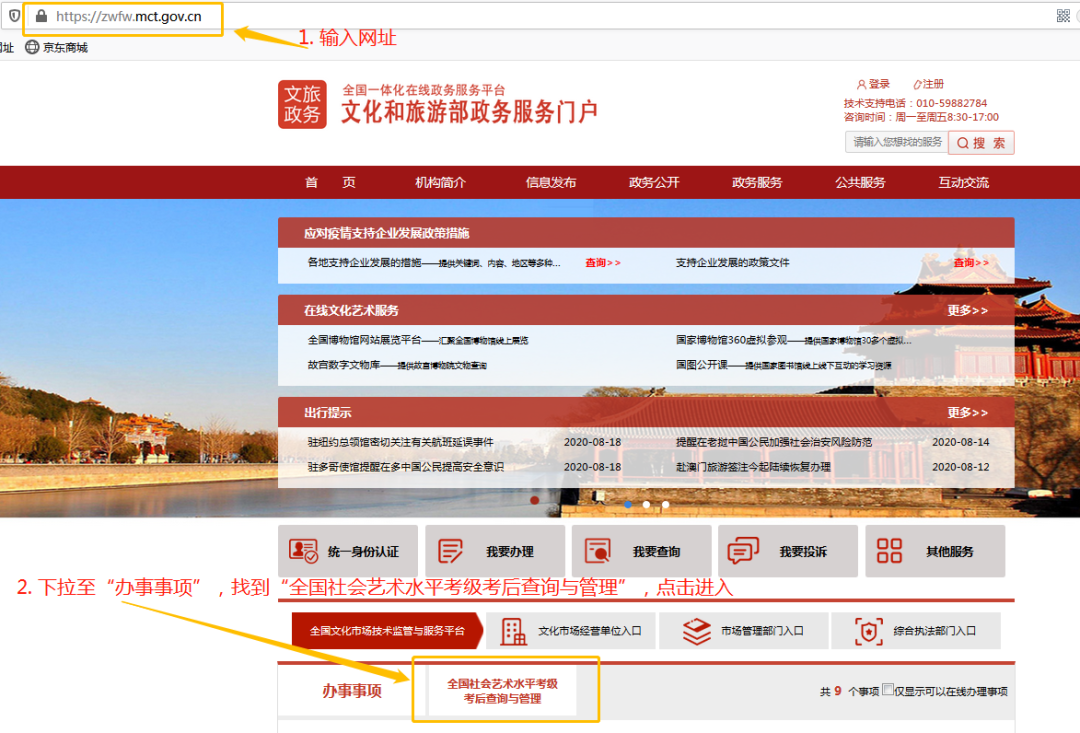This screenshot has height=733, width=1080.
Task: Click the shield icon for 综合执法部门入口
Action: point(869,630)
